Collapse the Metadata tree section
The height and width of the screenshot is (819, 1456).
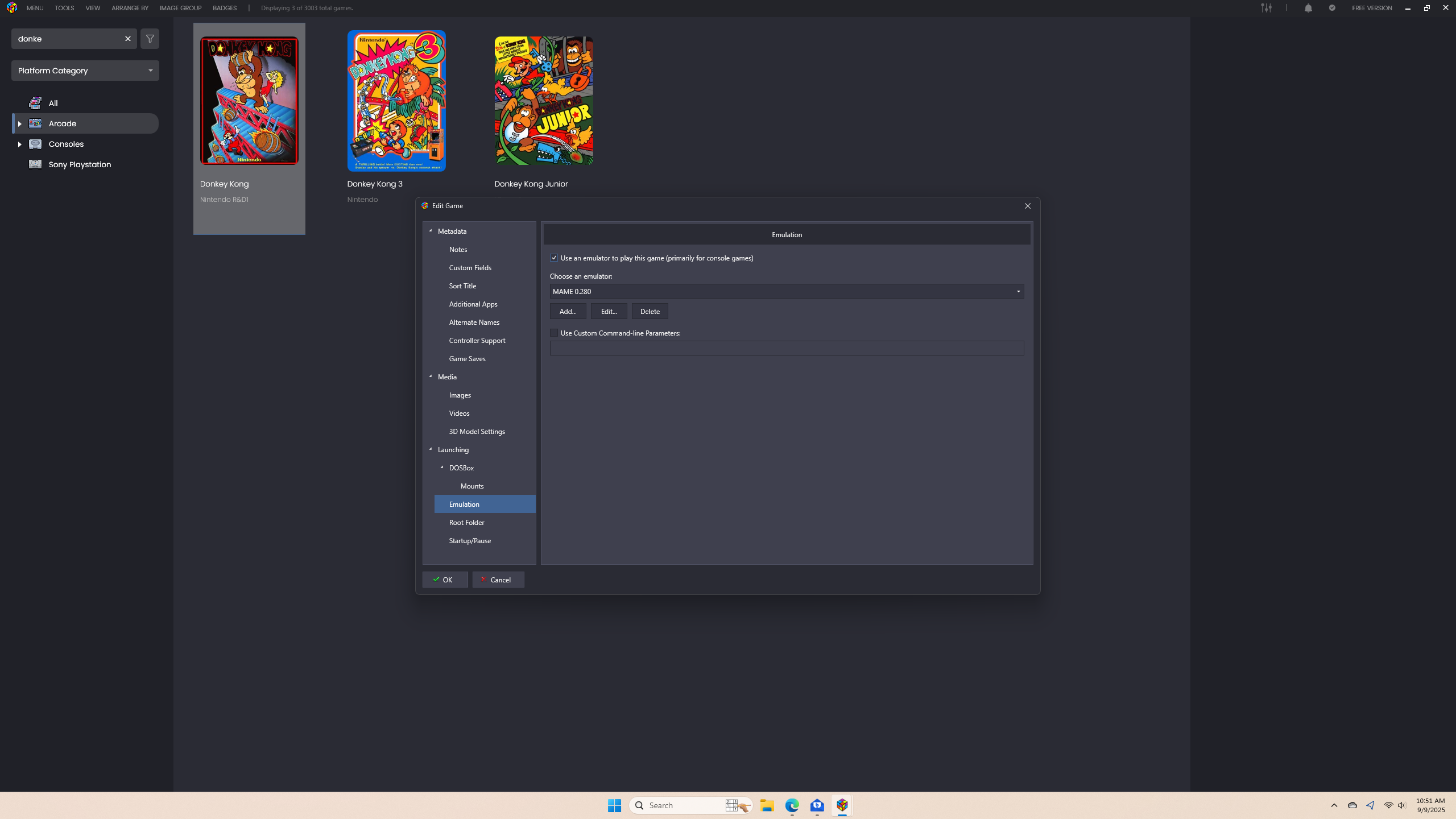tap(431, 231)
